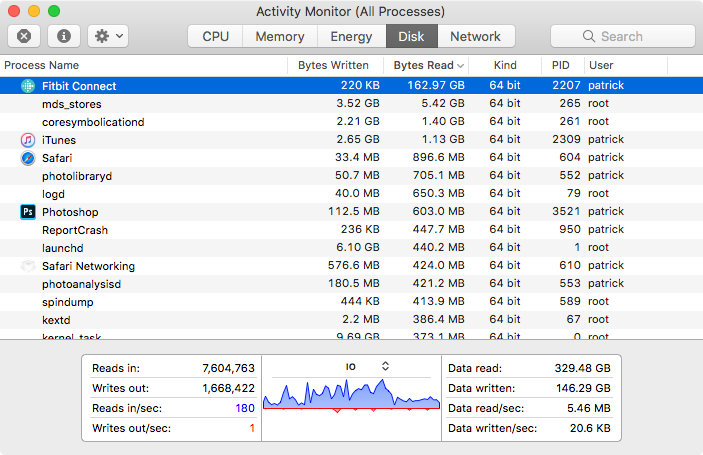
Task: Click the 896.6 MB bytes read value
Action: tap(438, 157)
